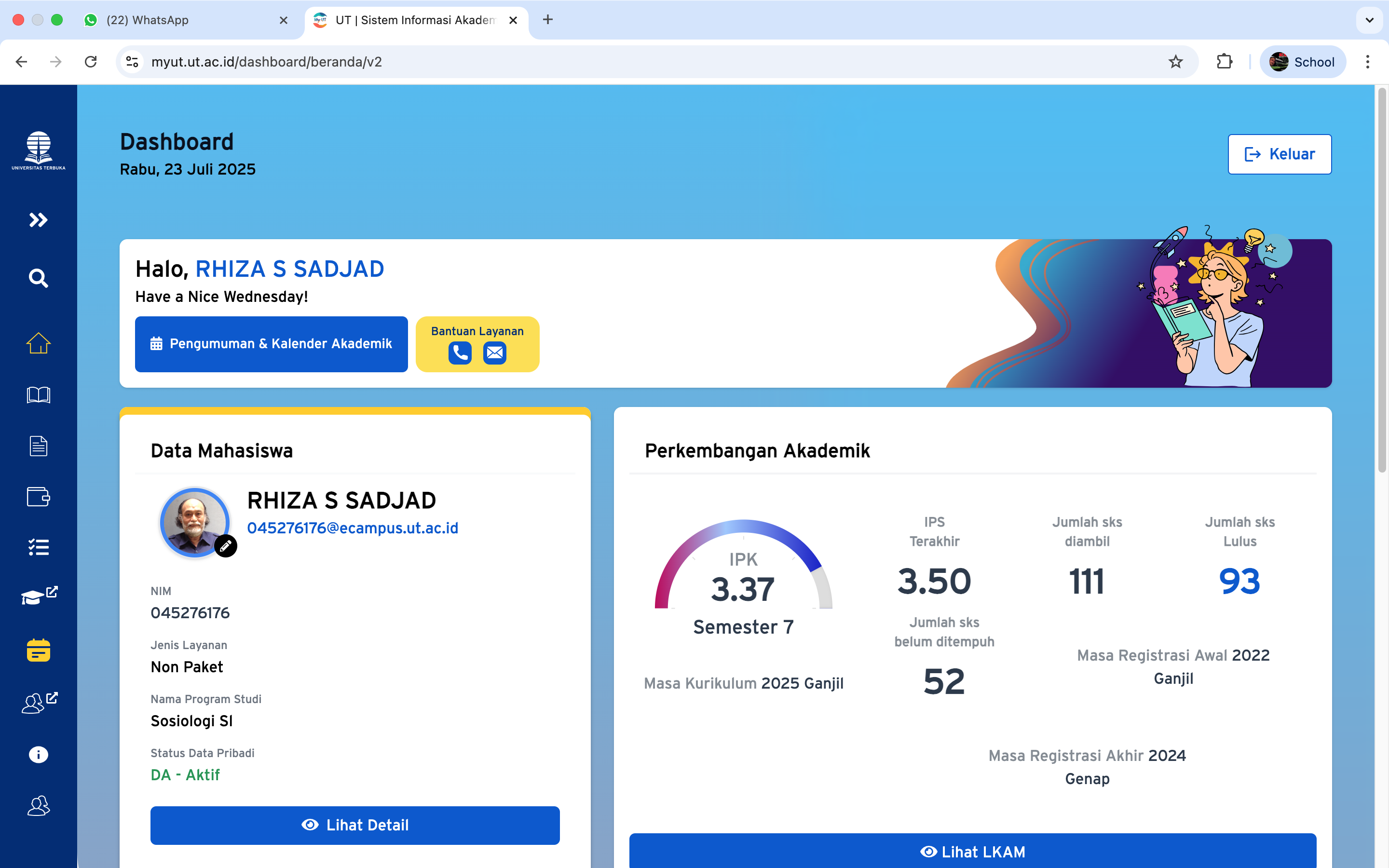
Task: Click the Sosiologi SI program text
Action: pyautogui.click(x=191, y=721)
